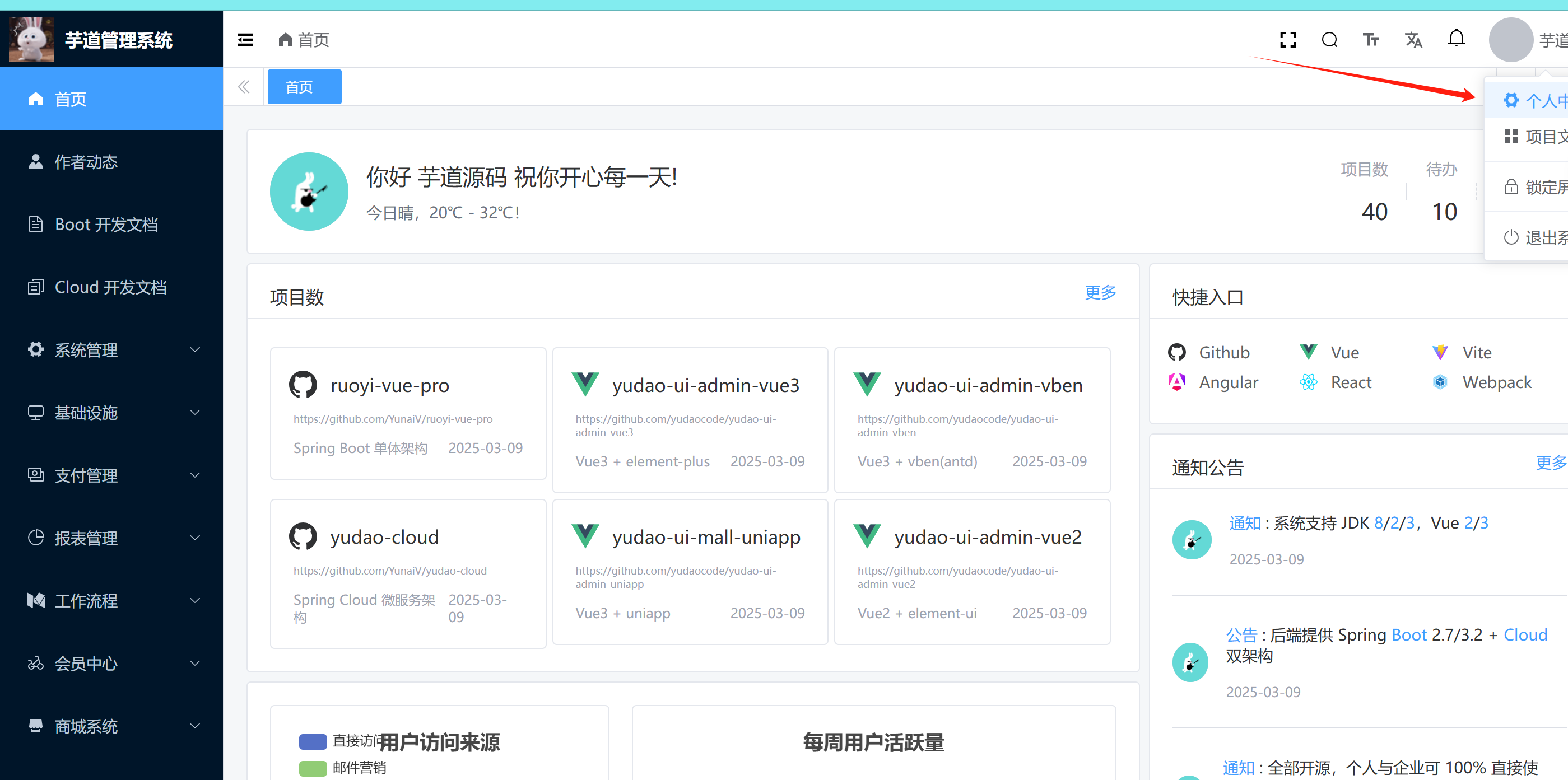1568x780 pixels.
Task: Select 作者动态 in the sidebar
Action: click(86, 162)
